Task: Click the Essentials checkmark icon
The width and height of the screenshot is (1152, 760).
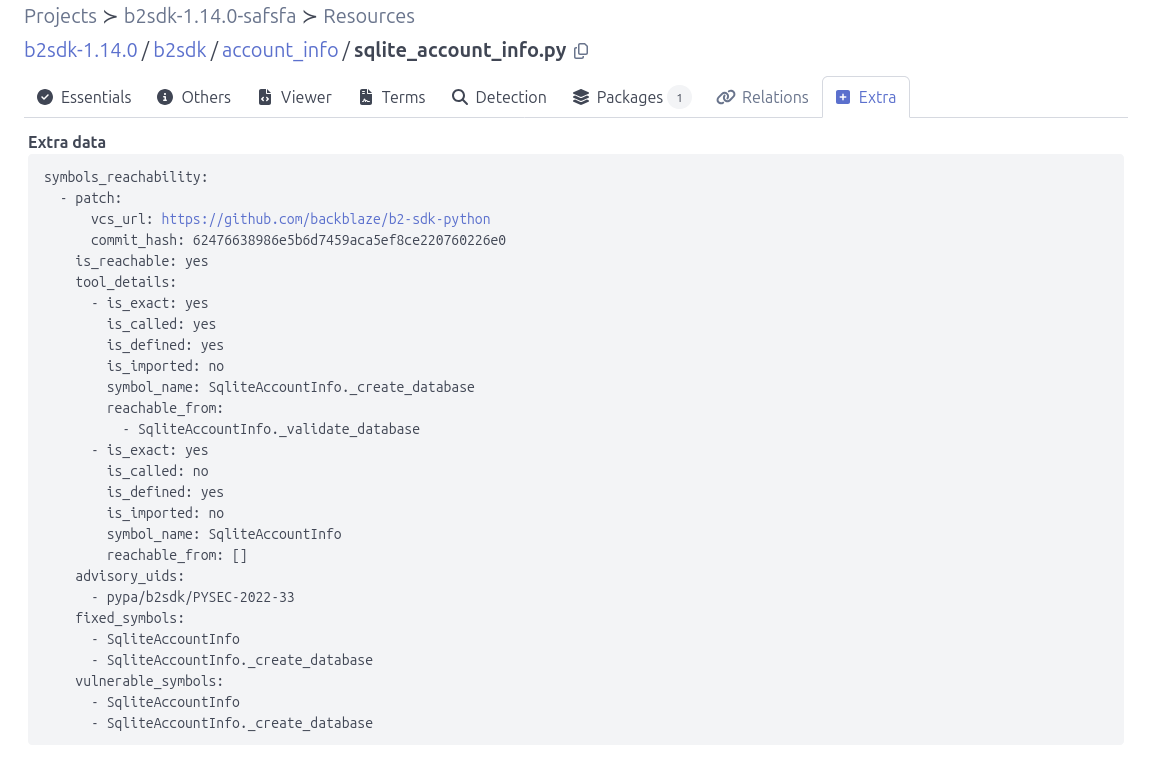Action: point(45,97)
